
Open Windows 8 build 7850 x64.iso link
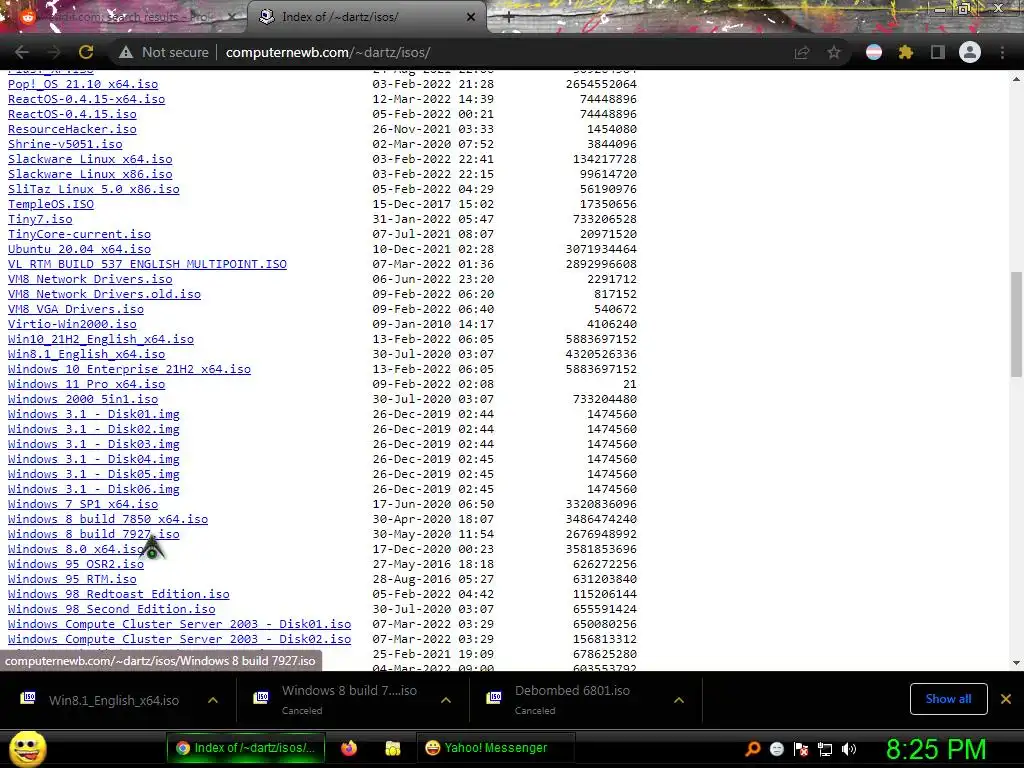point(108,519)
